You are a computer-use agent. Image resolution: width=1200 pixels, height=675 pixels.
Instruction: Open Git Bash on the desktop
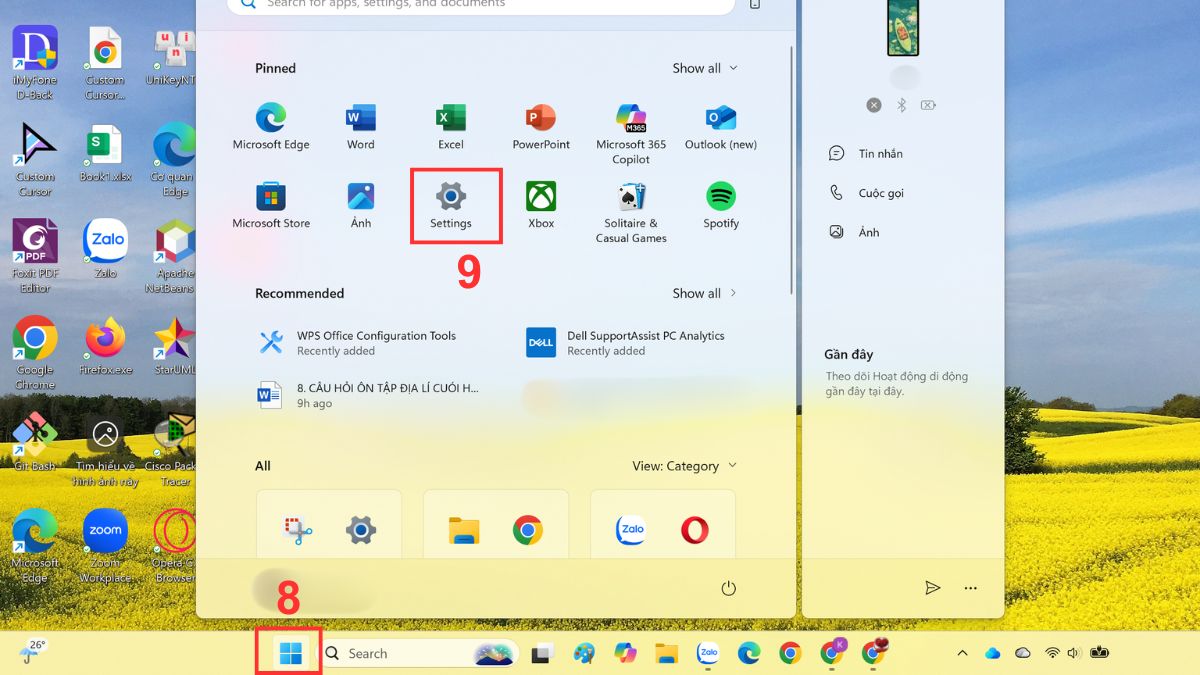coord(35,442)
